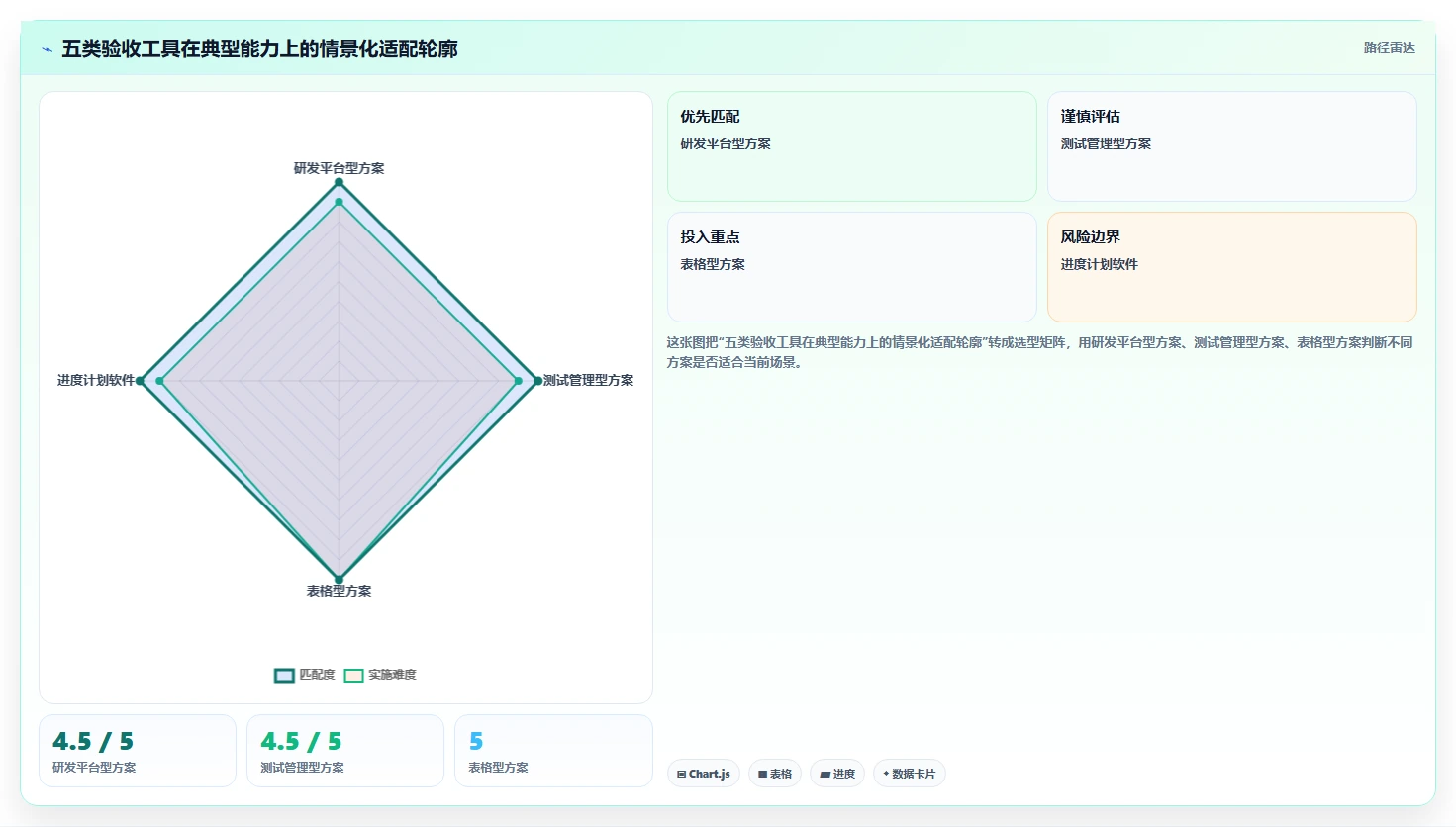Click the outer 匹配度 point on 测试管理型方案 axis
Viewport: 1456px width, 827px height.
point(538,381)
